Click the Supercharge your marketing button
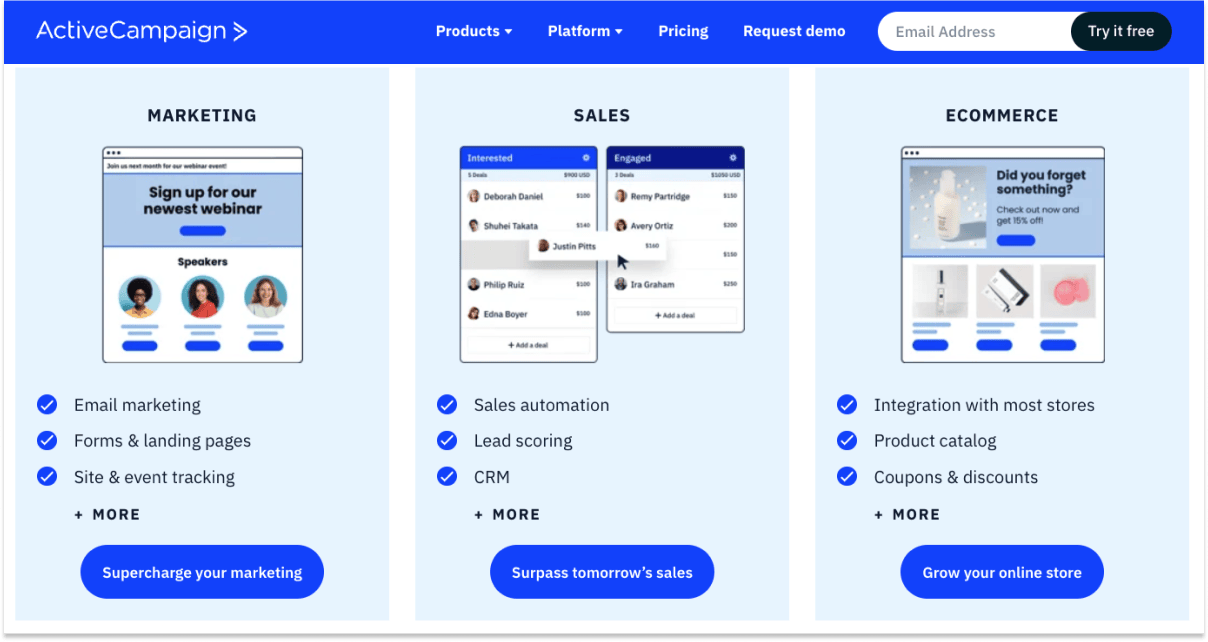 click(x=201, y=572)
